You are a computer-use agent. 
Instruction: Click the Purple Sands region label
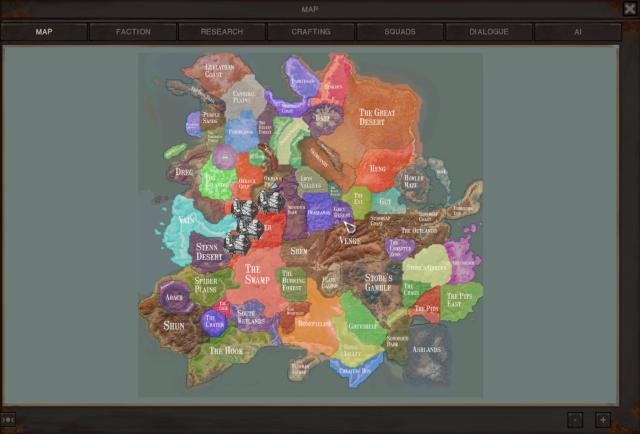point(211,118)
